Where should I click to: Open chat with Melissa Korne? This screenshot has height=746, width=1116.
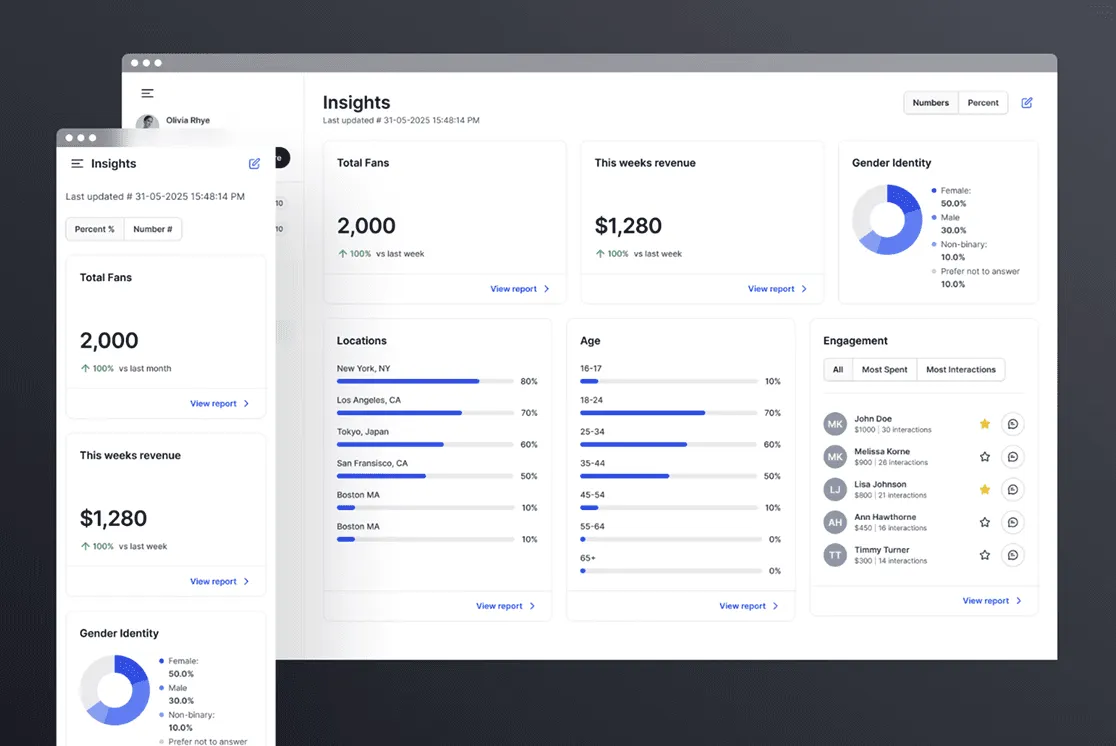click(1012, 457)
